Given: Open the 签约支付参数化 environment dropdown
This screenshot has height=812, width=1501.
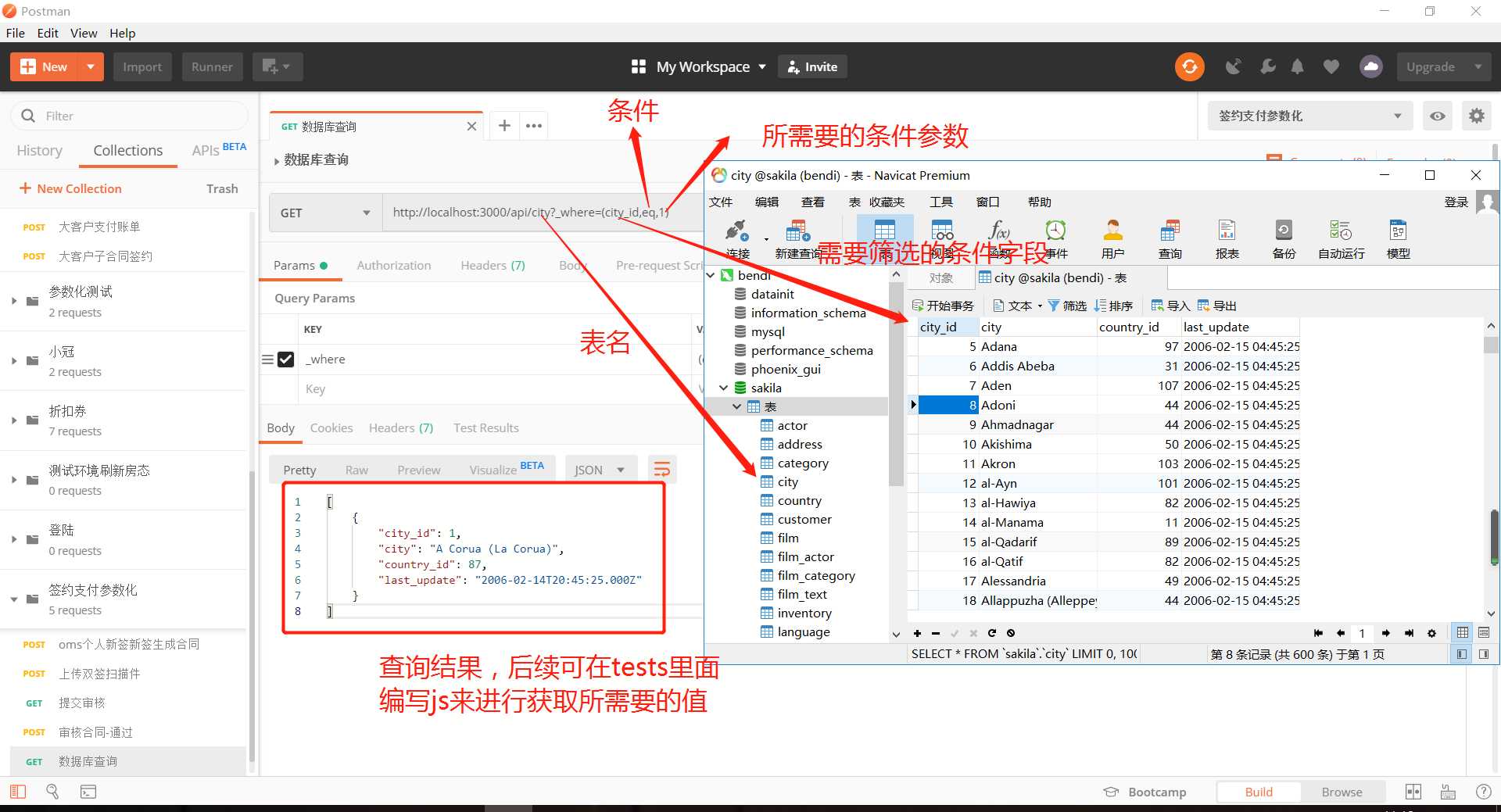Looking at the screenshot, I should (x=1309, y=116).
